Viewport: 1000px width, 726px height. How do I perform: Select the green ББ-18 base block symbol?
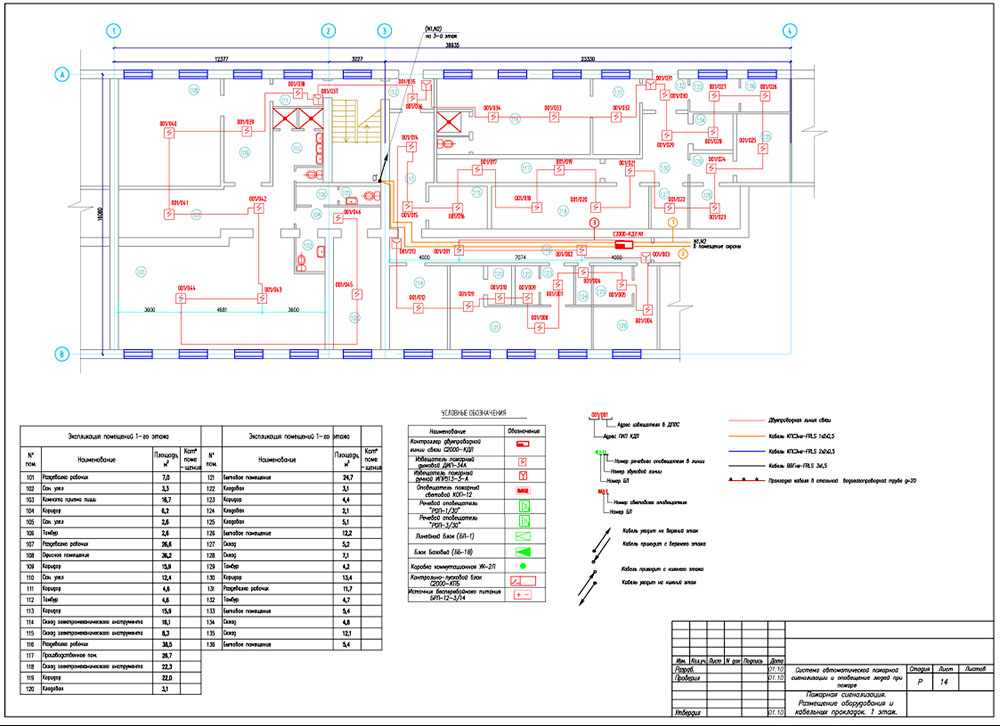pos(522,550)
